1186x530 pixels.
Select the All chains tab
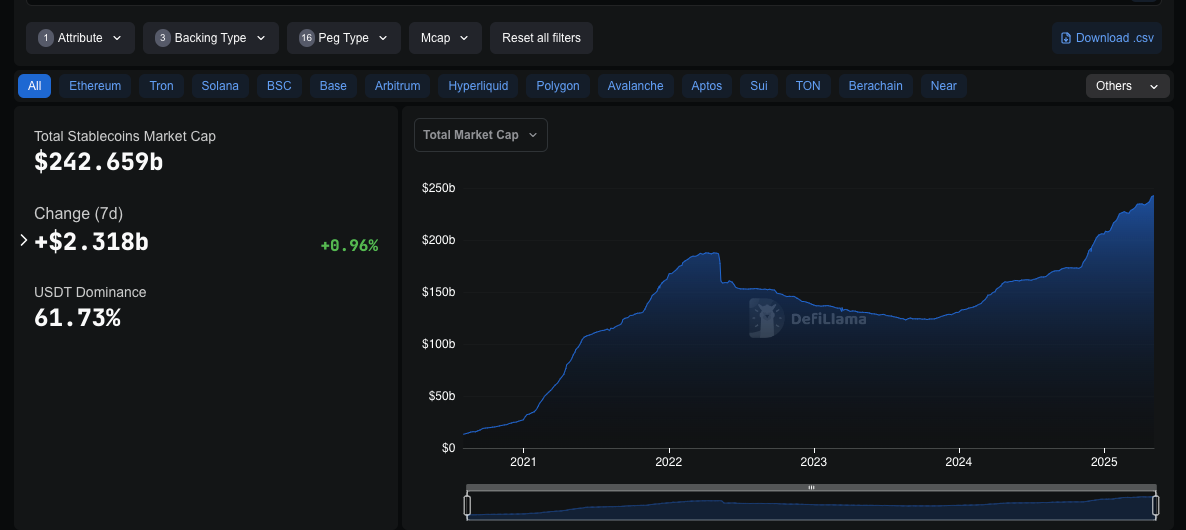pos(35,86)
